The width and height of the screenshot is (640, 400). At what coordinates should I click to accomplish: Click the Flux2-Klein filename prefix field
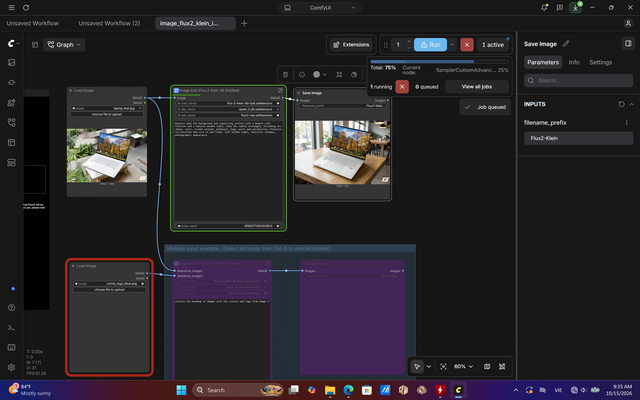click(578, 138)
